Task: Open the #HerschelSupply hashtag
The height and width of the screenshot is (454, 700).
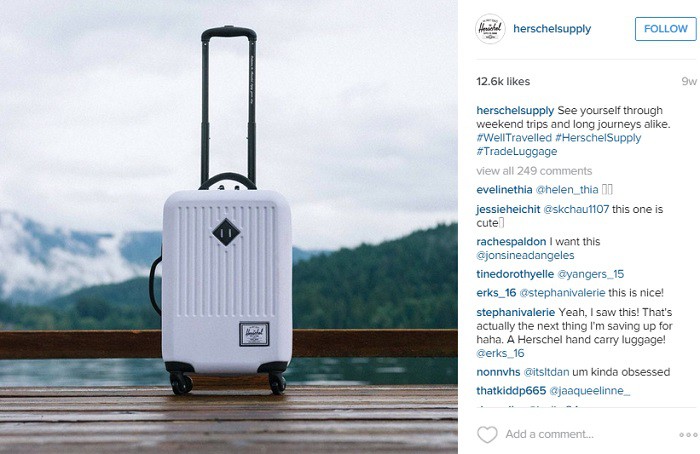Action: (598, 138)
